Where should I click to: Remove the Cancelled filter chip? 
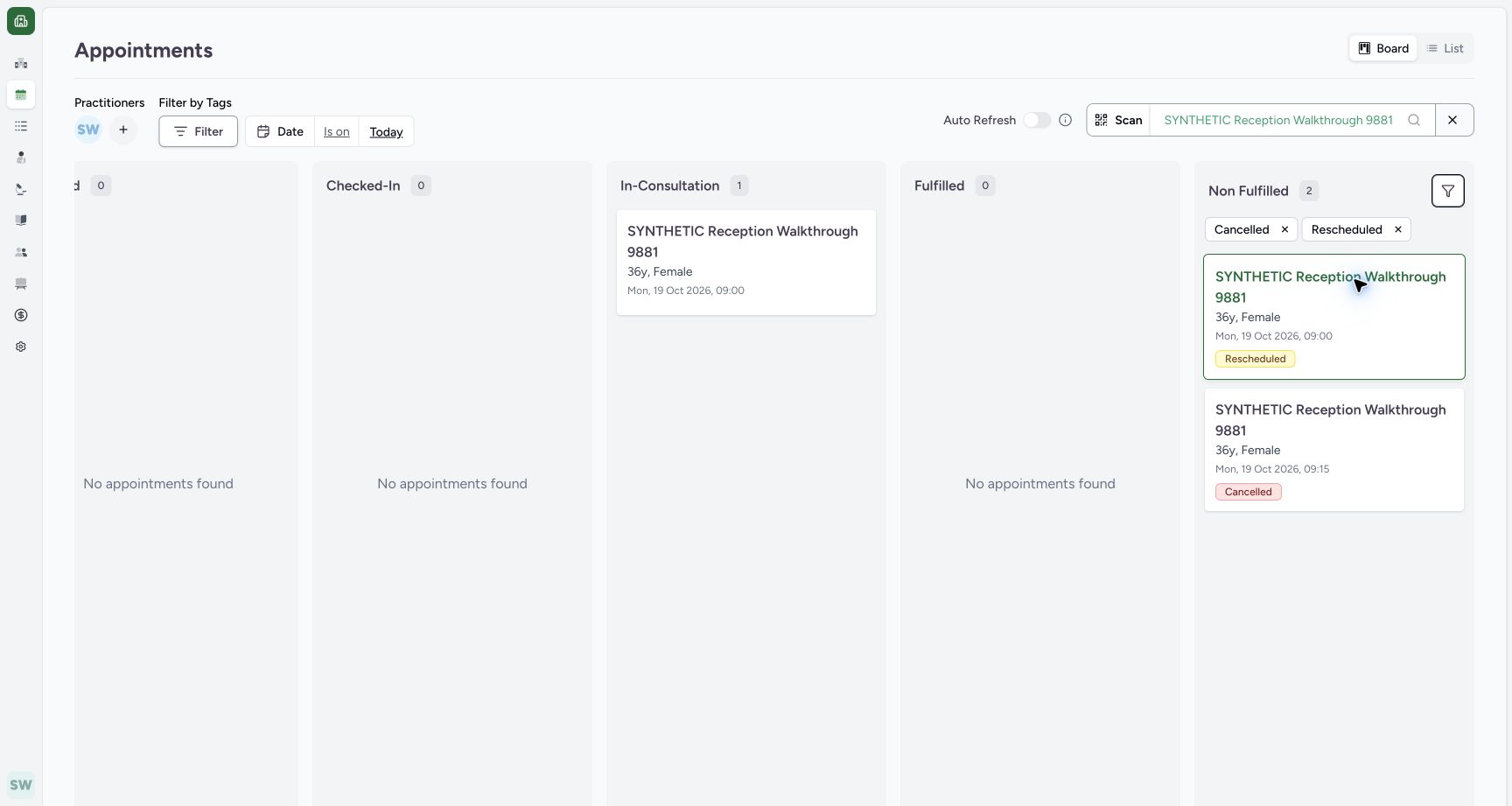click(x=1284, y=229)
